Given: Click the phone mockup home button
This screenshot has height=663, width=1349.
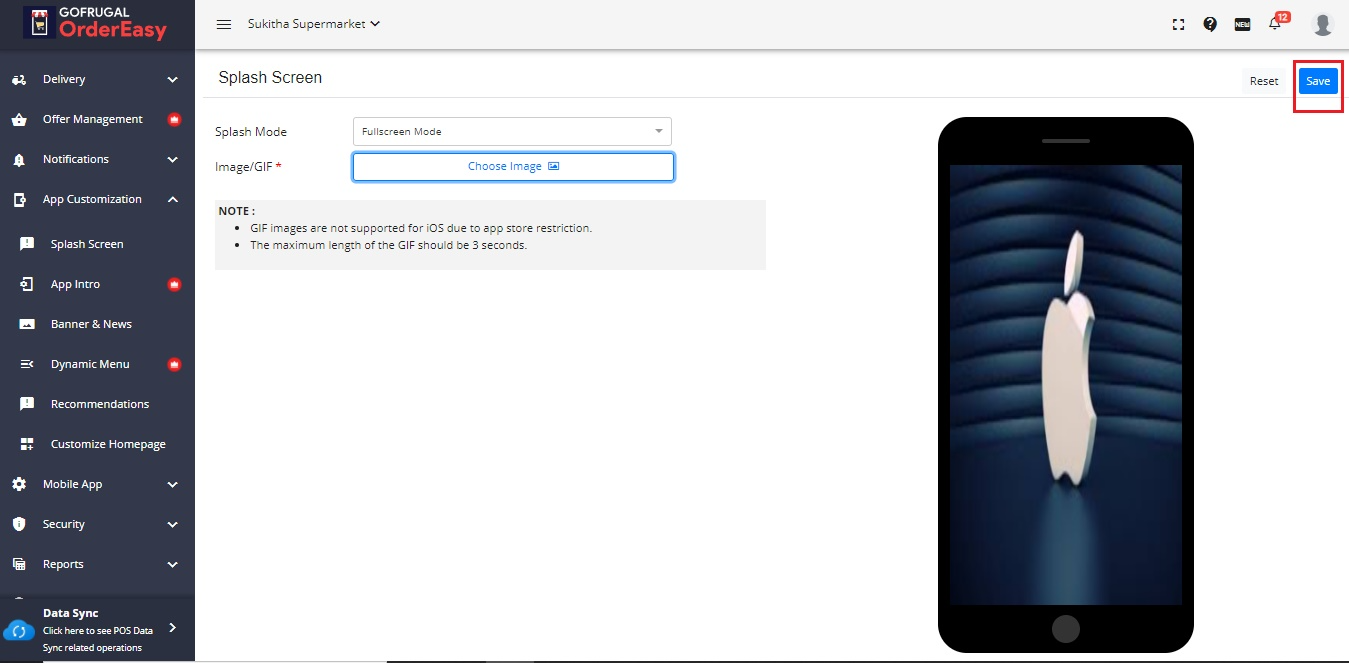Looking at the screenshot, I should (x=1066, y=629).
